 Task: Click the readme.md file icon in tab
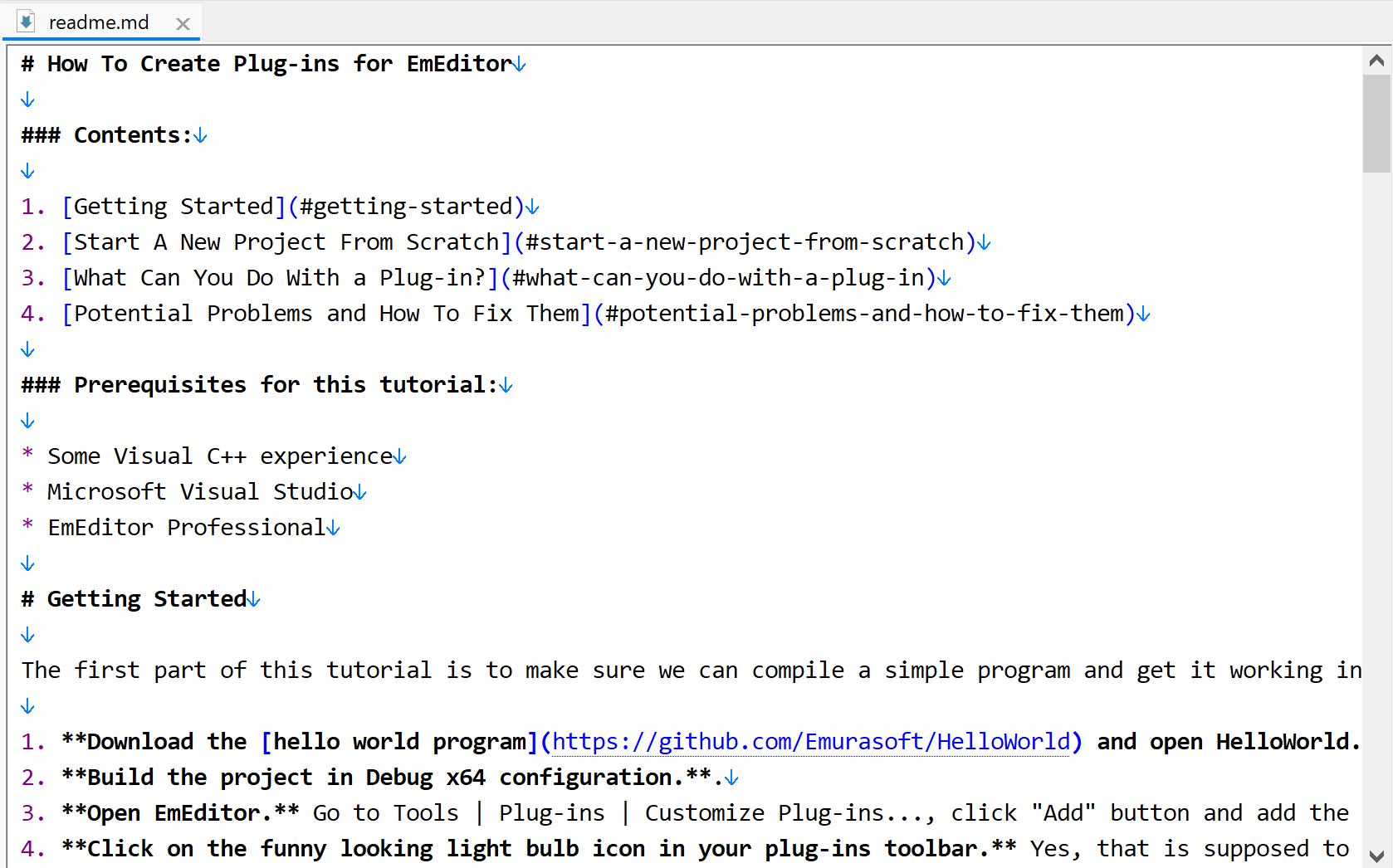(x=27, y=22)
